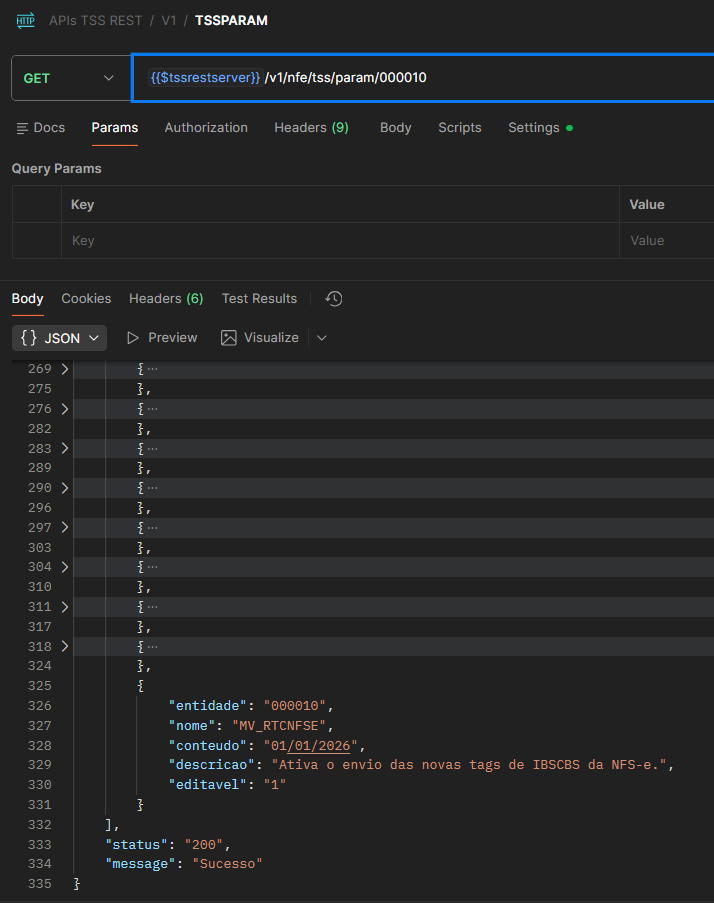Viewport: 714px width, 903px height.
Task: Open the response history clock icon
Action: pos(334,299)
